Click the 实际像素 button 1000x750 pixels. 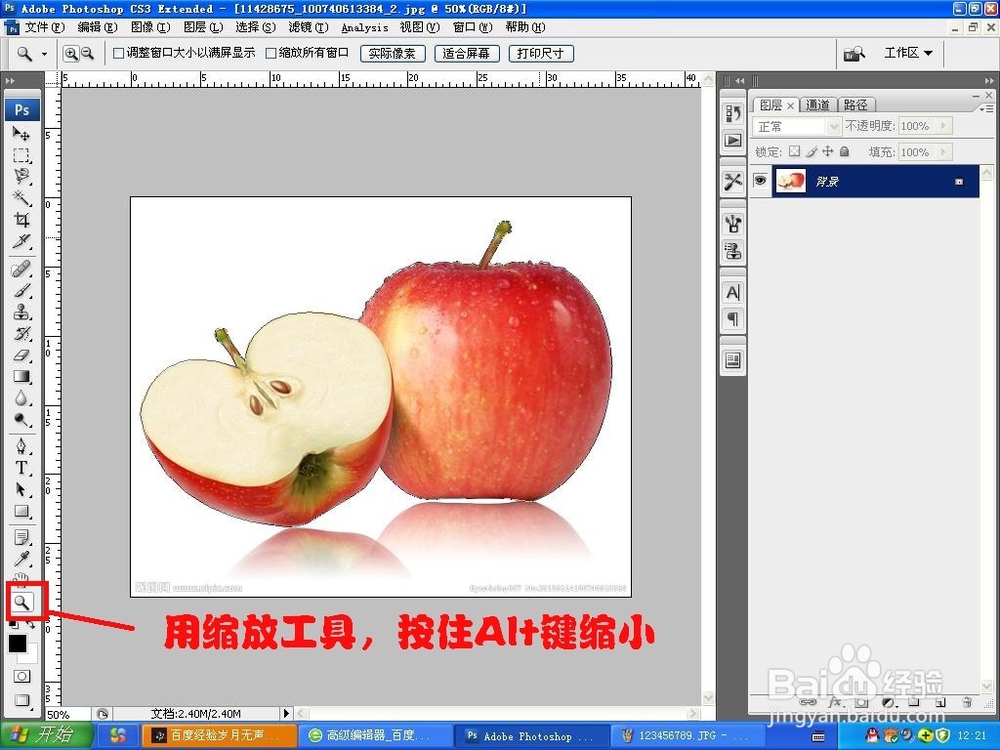click(392, 53)
